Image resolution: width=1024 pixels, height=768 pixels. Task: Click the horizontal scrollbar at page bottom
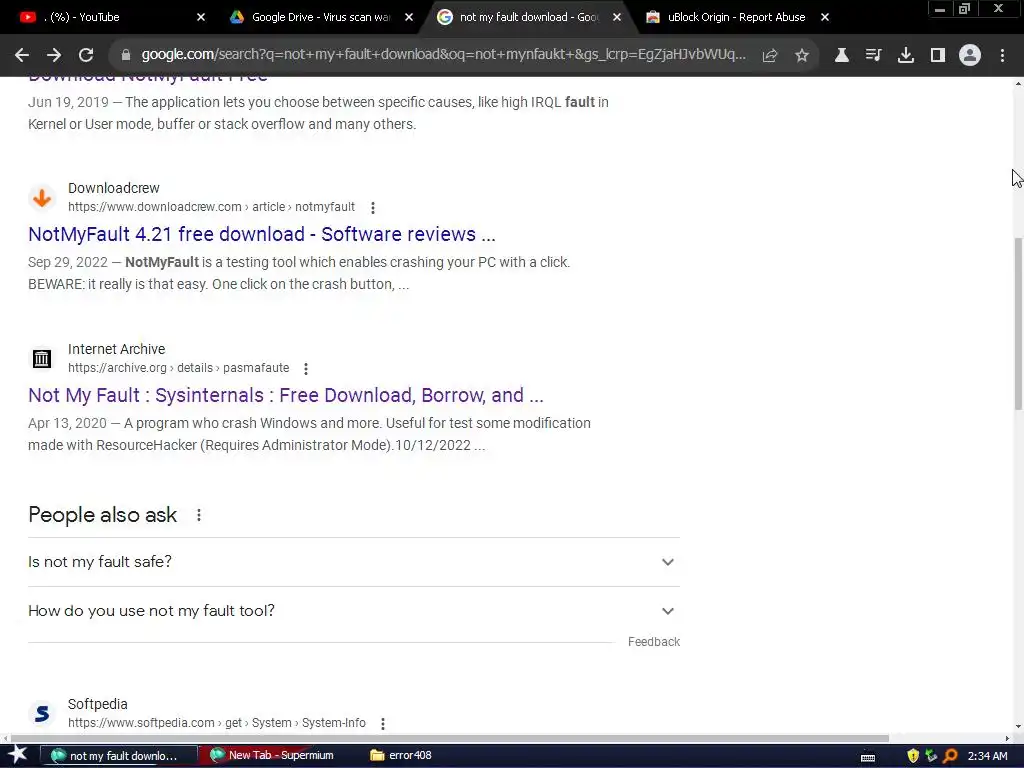(x=449, y=739)
